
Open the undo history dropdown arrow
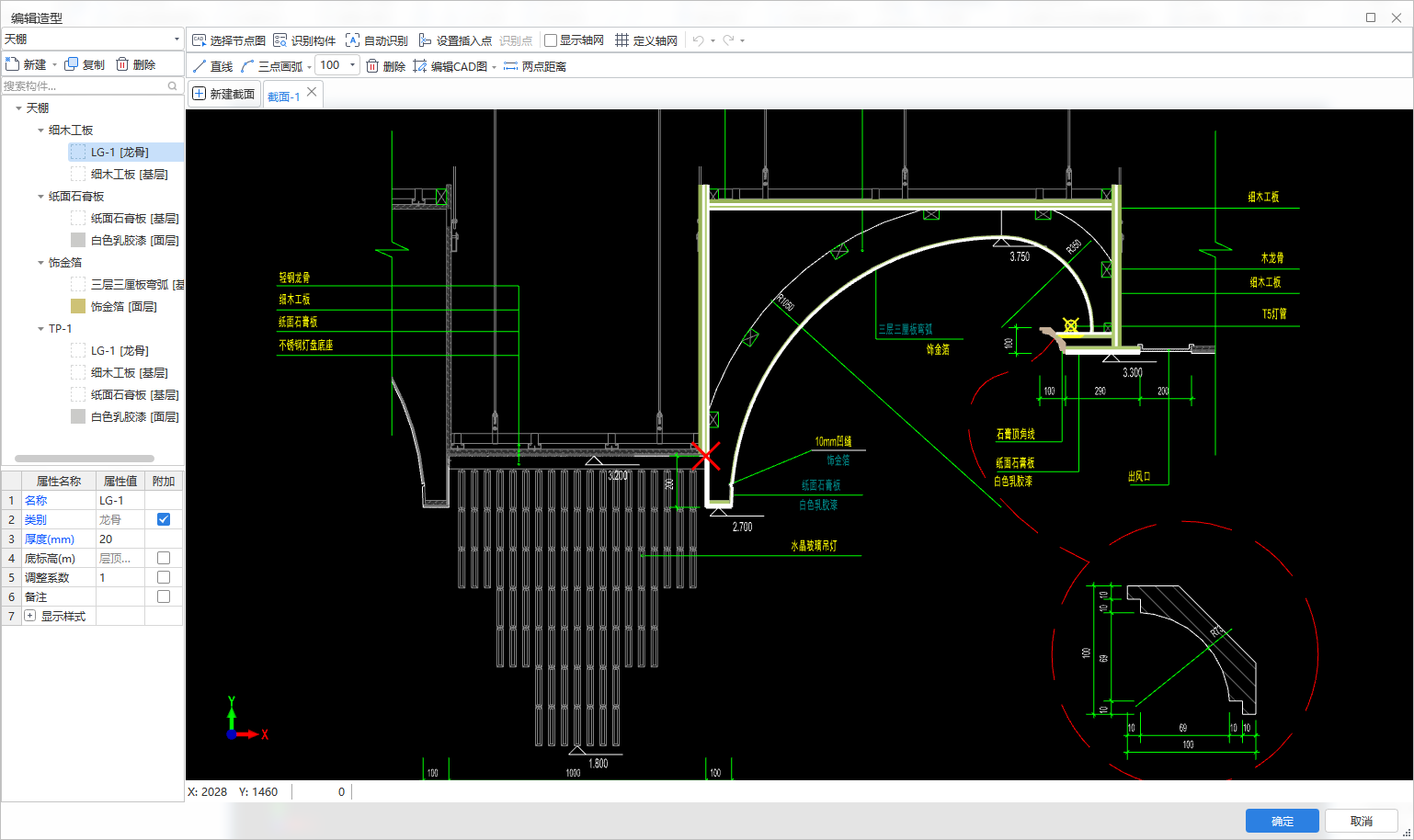click(713, 40)
